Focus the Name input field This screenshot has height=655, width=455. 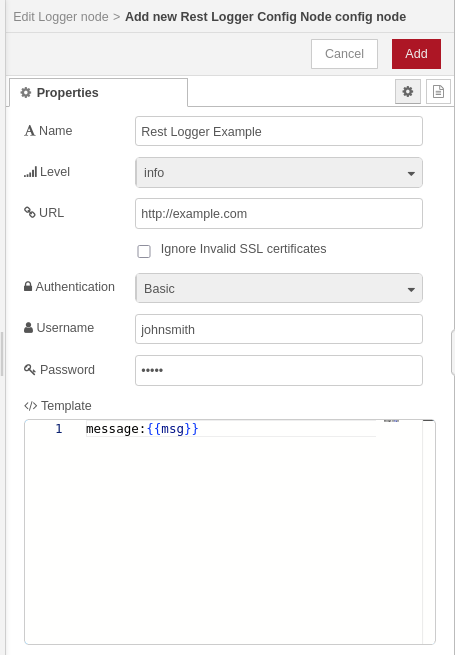(x=279, y=132)
